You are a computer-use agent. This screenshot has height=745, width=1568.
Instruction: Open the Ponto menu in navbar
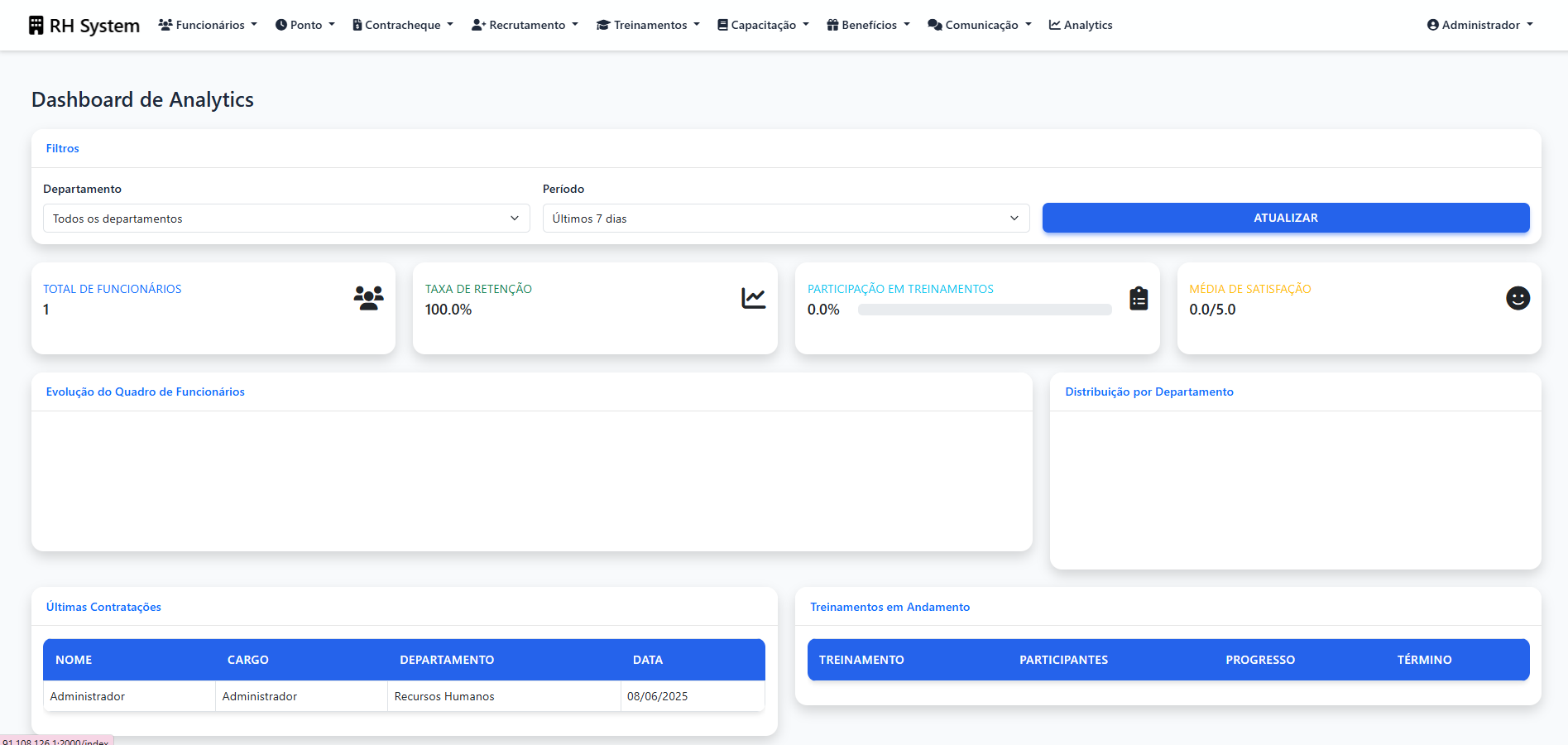pyautogui.click(x=305, y=25)
